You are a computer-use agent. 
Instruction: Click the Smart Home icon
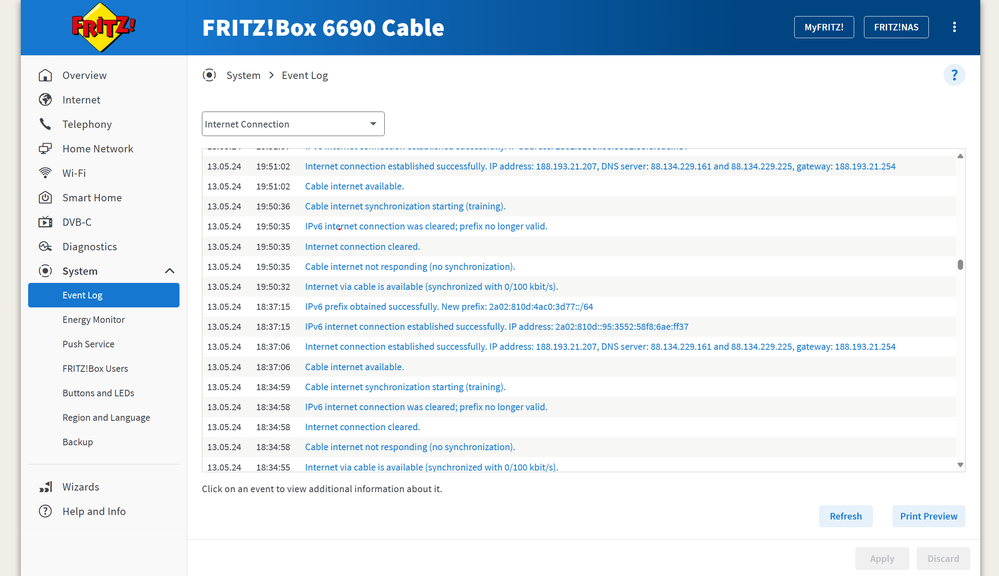[45, 198]
